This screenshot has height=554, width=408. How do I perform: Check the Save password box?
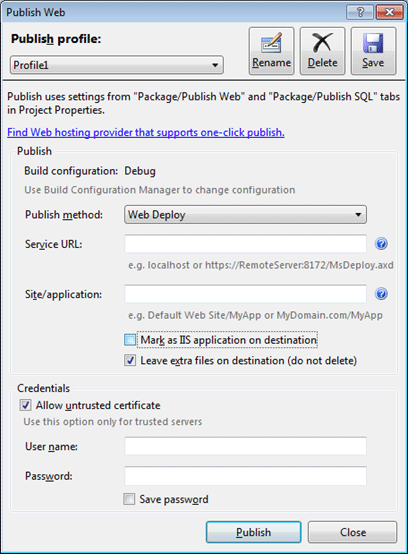(x=129, y=499)
